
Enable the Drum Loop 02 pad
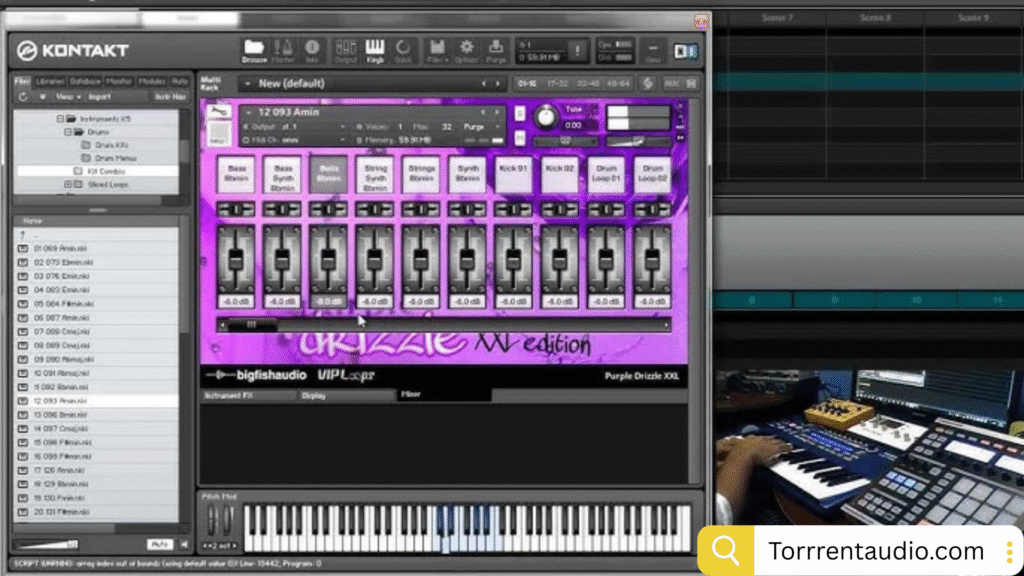click(653, 175)
